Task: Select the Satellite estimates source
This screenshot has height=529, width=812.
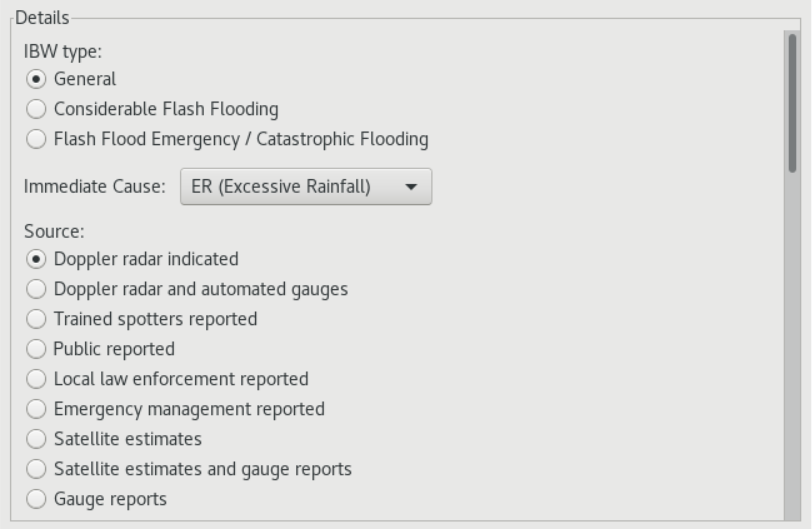Action: point(37,439)
